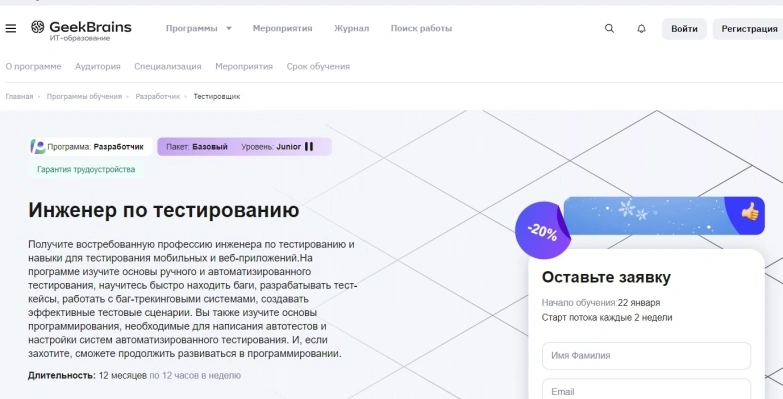Screen dimensions: 783x399
Task: Click the Тестировщик breadcrumb
Action: [x=217, y=96]
